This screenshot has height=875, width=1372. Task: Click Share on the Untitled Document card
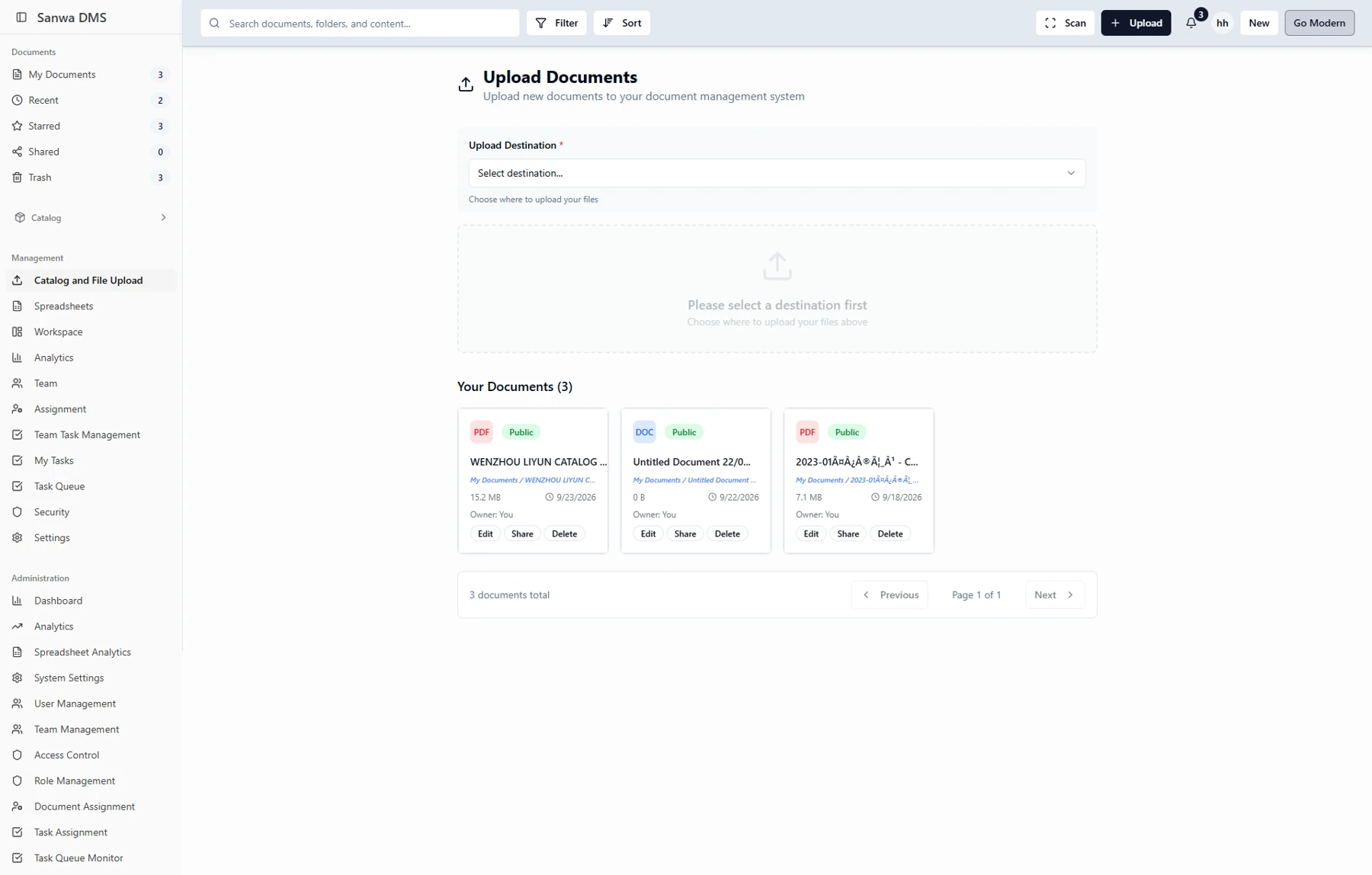tap(684, 534)
